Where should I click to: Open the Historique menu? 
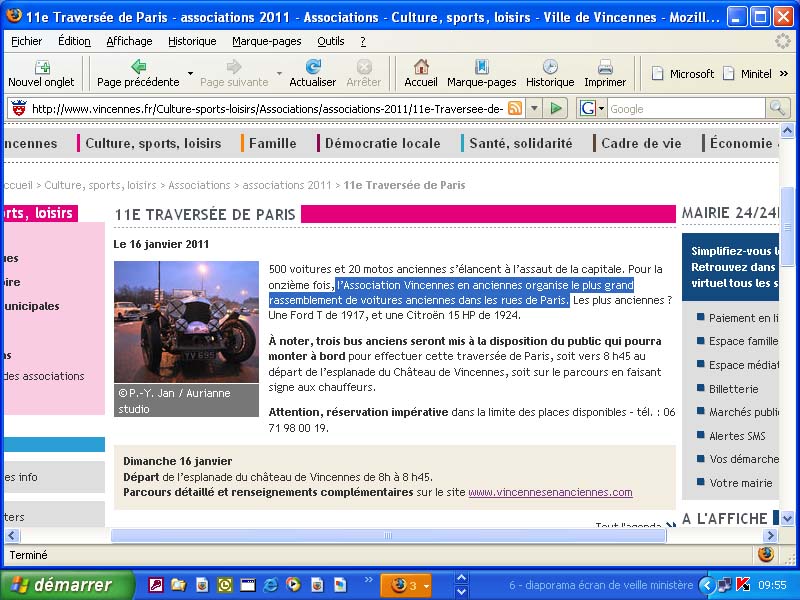(x=192, y=41)
